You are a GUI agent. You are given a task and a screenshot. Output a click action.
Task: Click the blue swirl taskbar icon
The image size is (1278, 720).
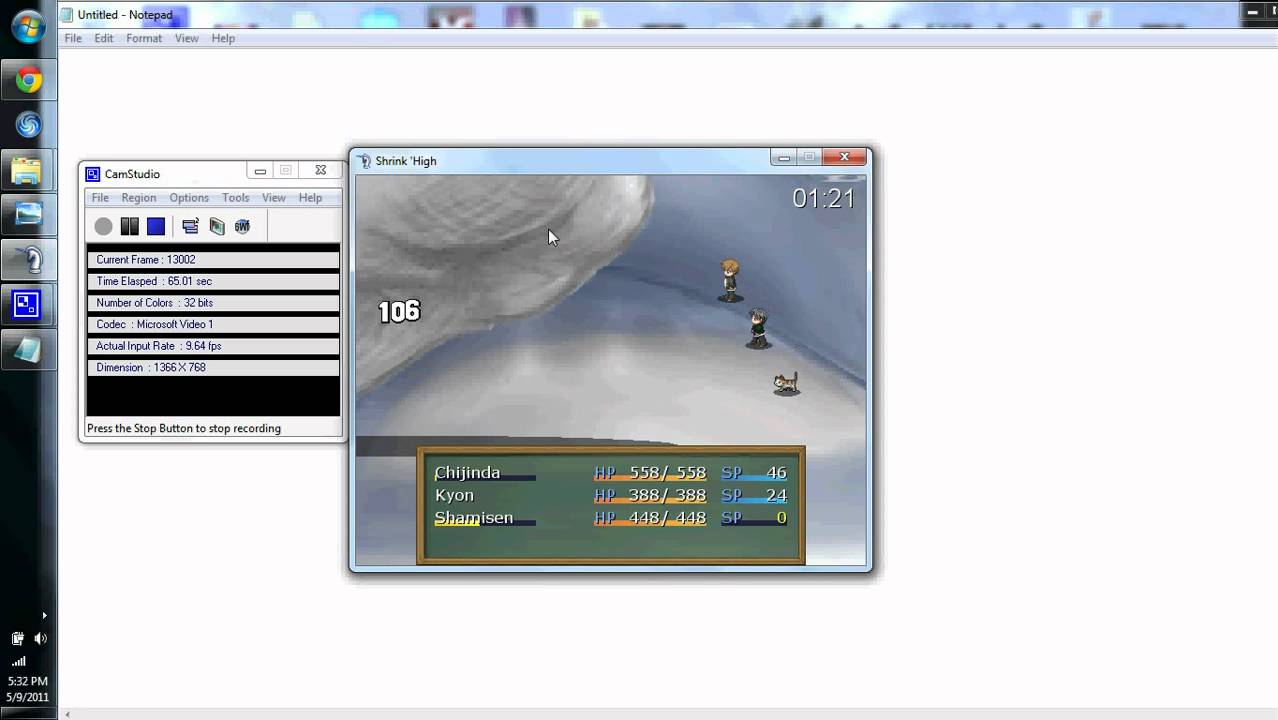[28, 125]
